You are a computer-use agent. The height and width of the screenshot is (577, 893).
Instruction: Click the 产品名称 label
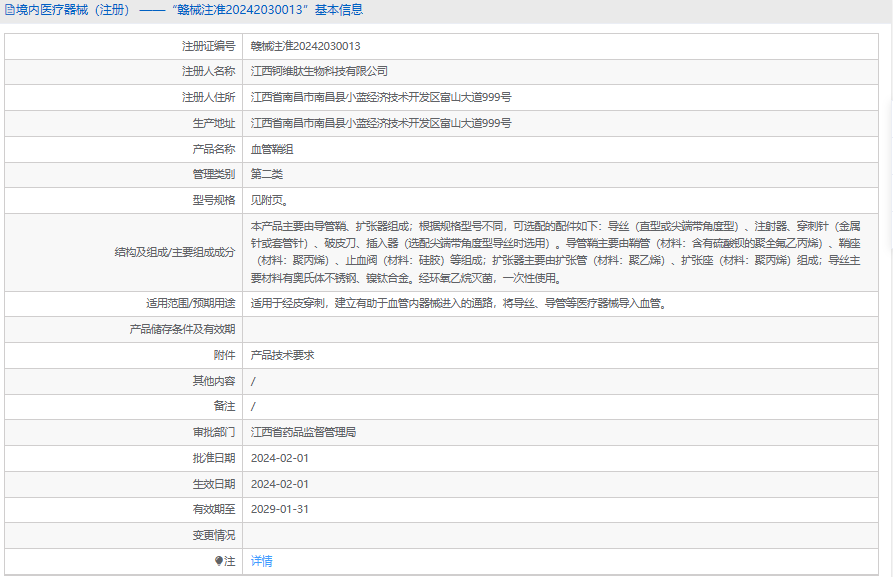(x=214, y=149)
